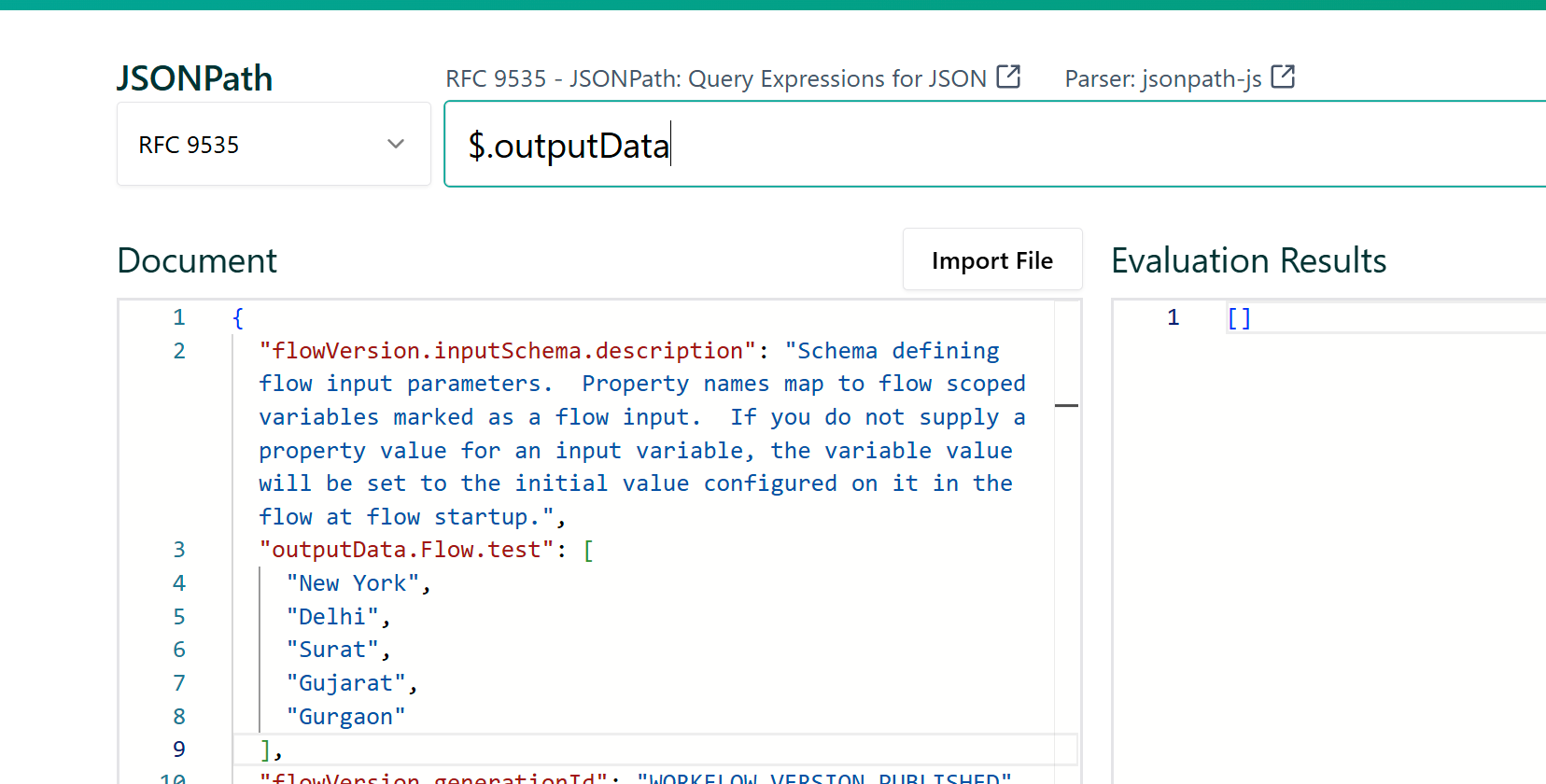Click line number 3 in Document editor
This screenshot has height=784, width=1546.
point(179,550)
